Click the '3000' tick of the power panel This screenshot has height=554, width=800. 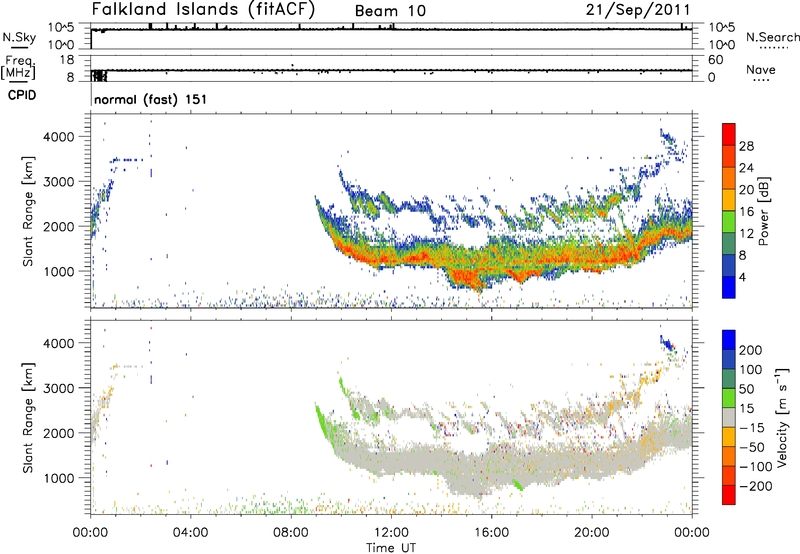[59, 182]
